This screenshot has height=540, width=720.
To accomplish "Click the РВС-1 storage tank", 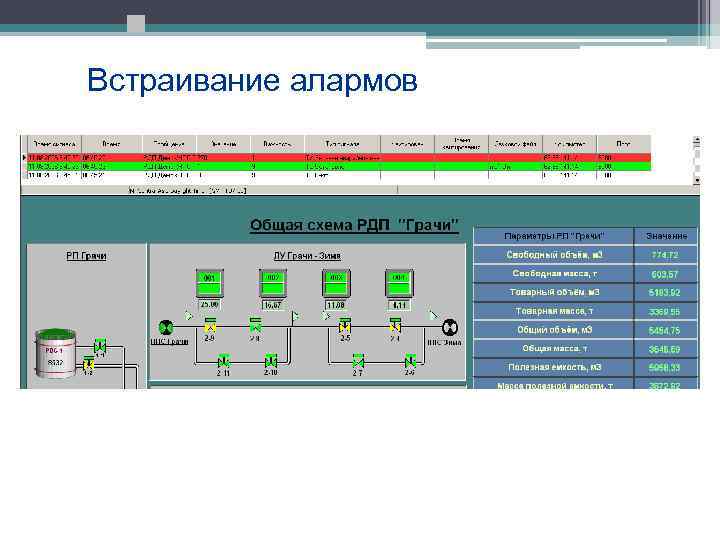I will coord(56,353).
